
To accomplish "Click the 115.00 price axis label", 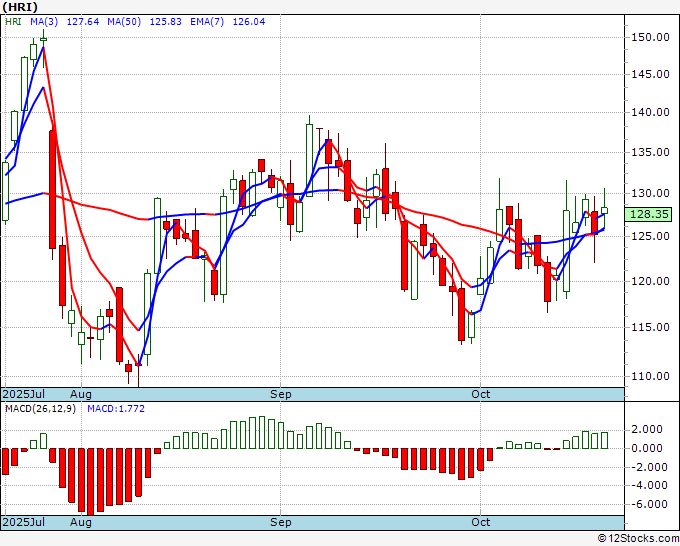I will click(x=650, y=327).
